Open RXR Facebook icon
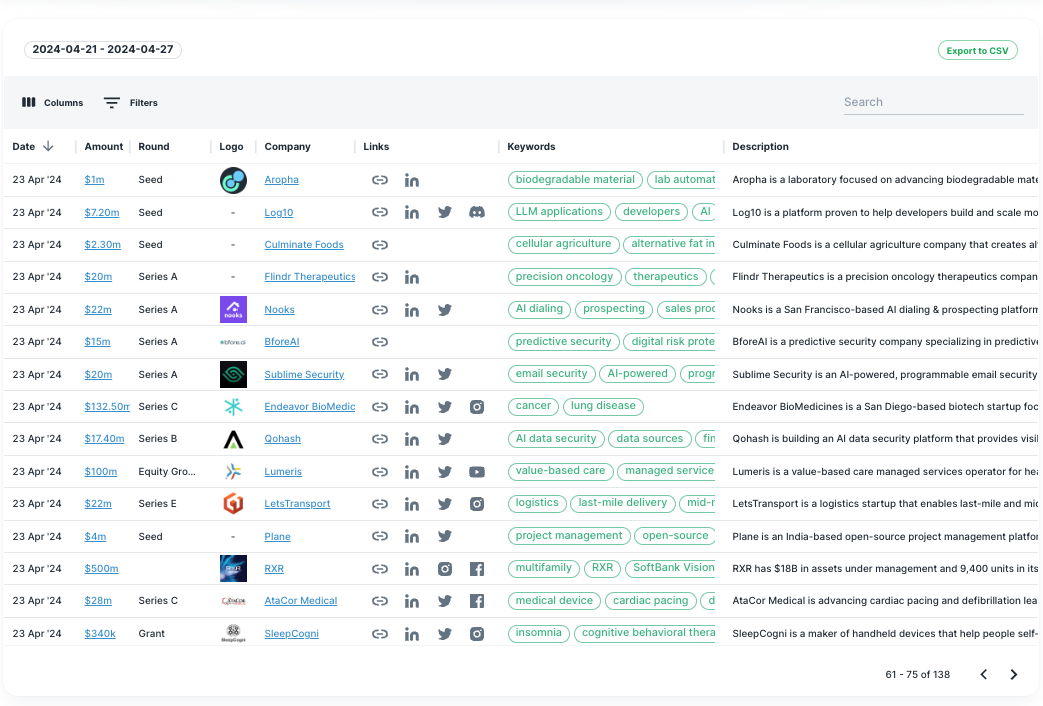 coord(477,569)
